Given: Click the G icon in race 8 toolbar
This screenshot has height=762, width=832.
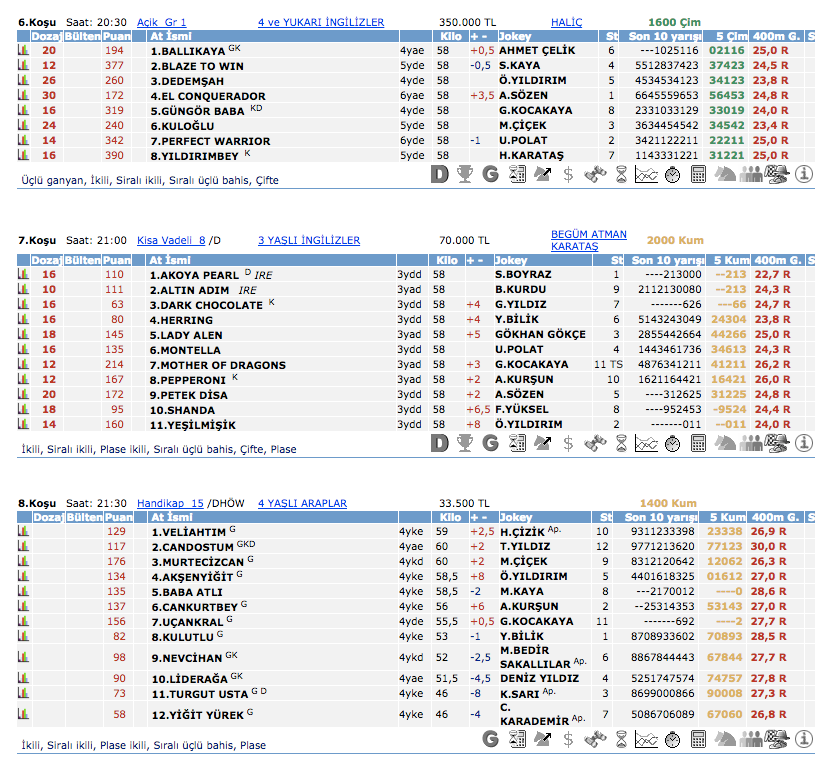Looking at the screenshot, I should pyautogui.click(x=491, y=739).
